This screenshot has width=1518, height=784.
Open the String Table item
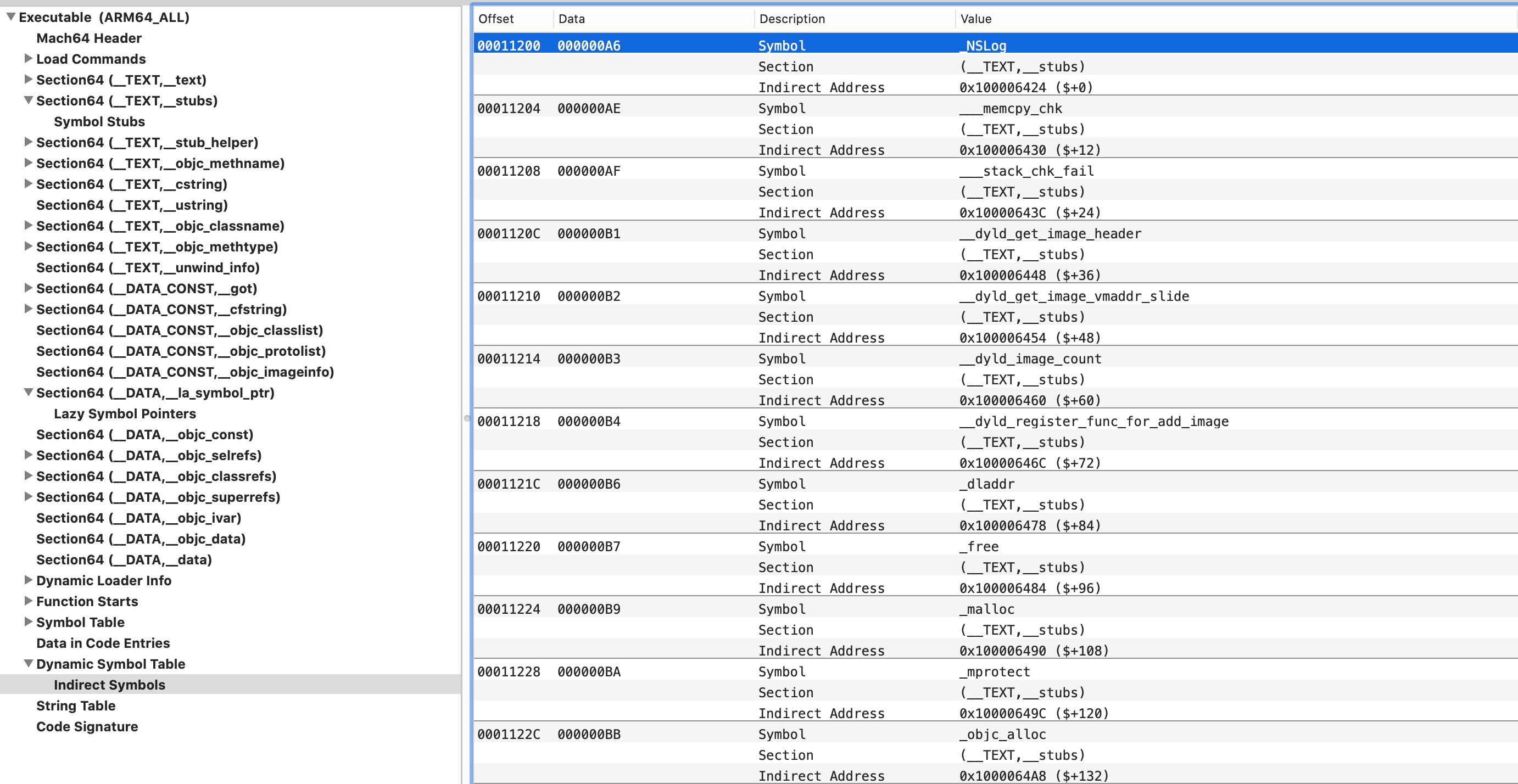[x=75, y=705]
